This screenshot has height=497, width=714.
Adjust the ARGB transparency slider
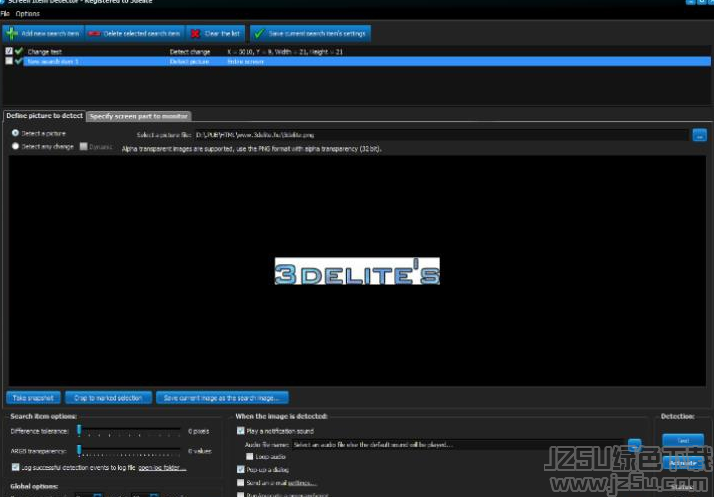pyautogui.click(x=79, y=450)
